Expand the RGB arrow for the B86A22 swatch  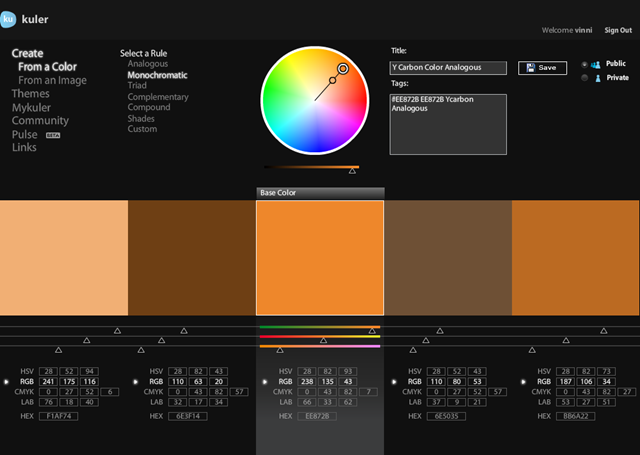(x=523, y=382)
